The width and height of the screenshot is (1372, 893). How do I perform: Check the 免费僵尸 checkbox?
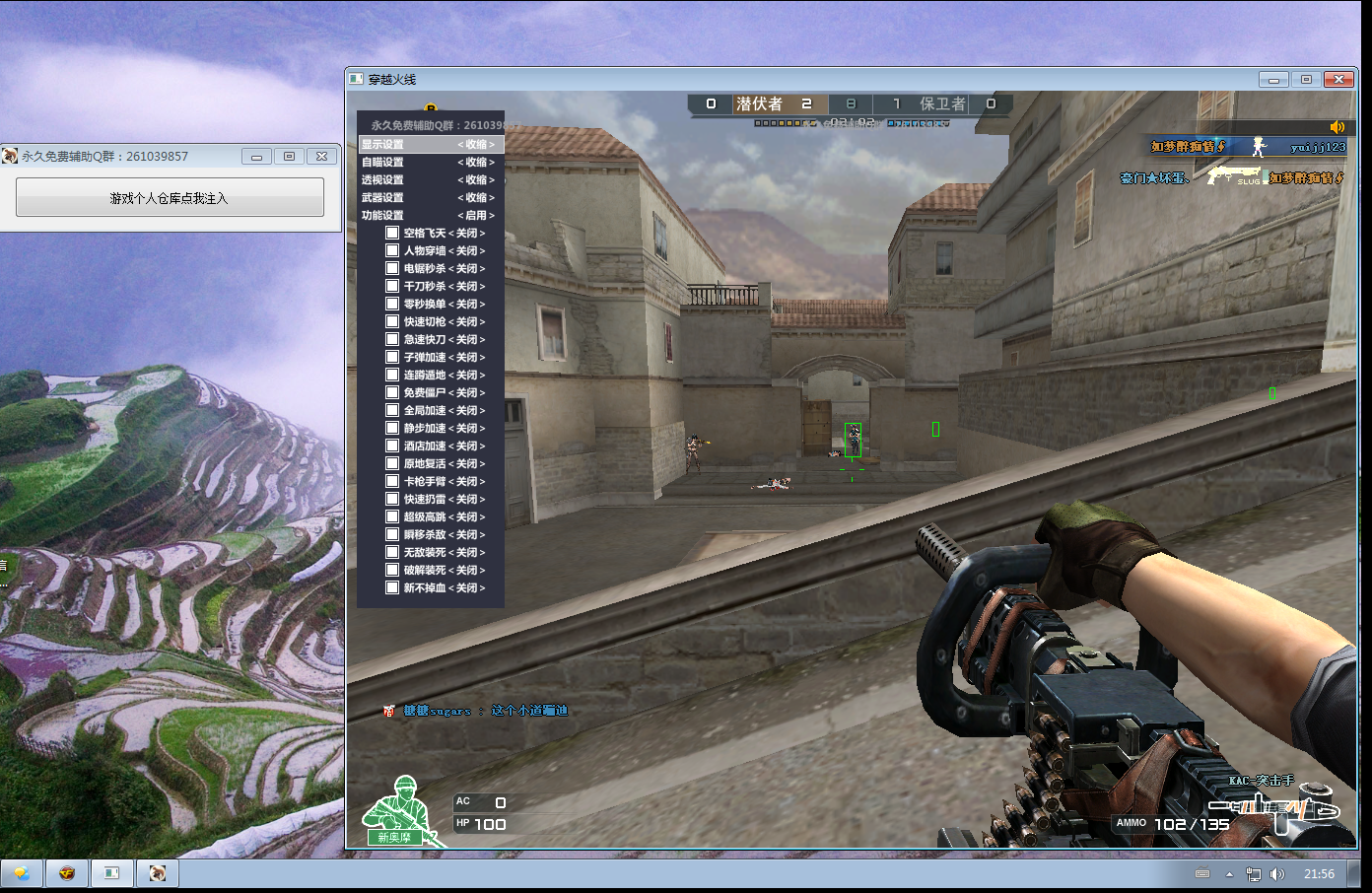[x=392, y=392]
